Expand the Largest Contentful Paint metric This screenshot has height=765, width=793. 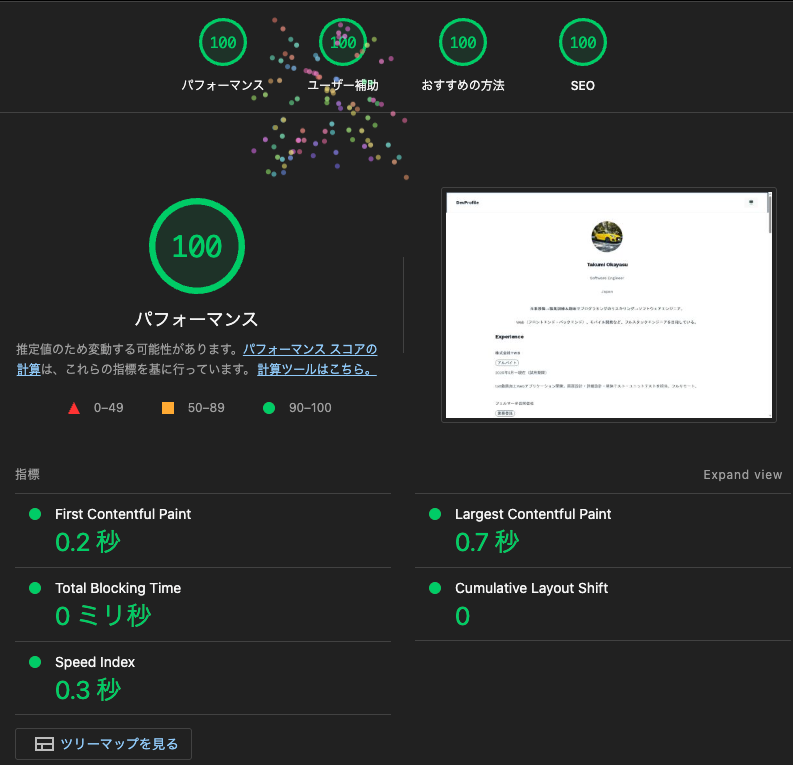533,514
